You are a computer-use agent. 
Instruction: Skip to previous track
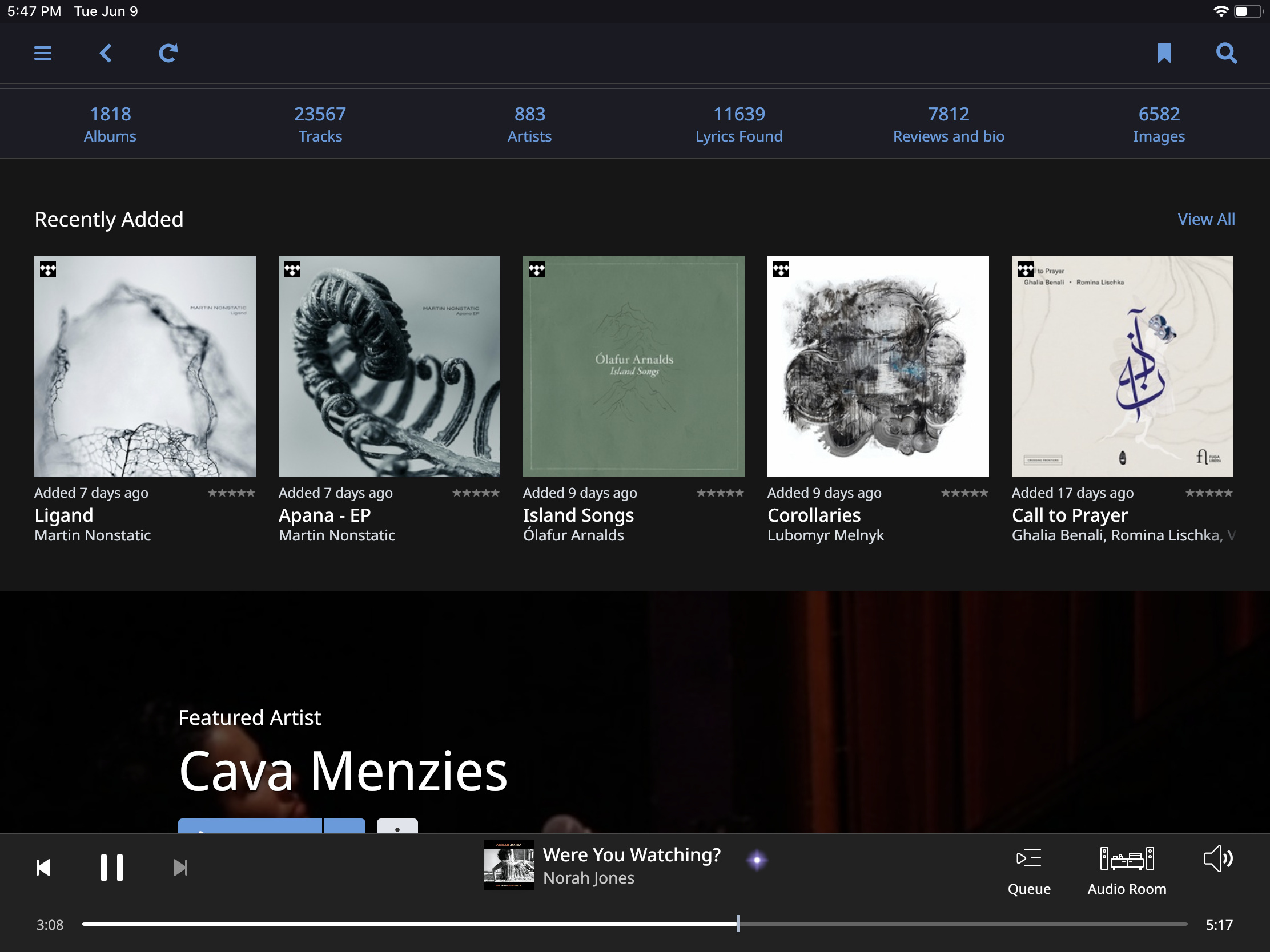[43, 867]
